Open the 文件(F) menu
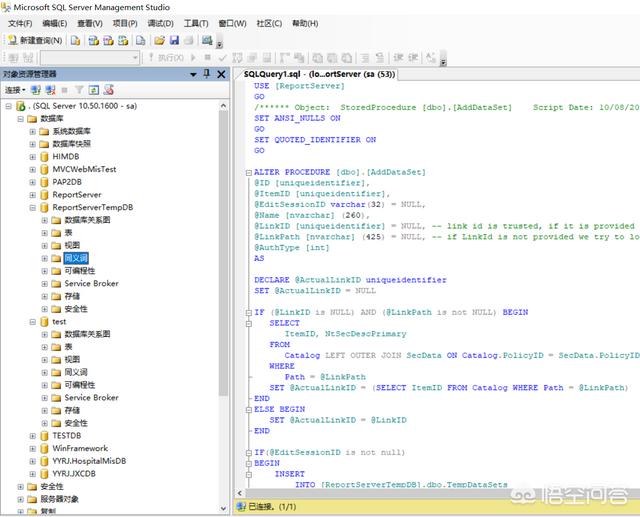 click(x=20, y=23)
